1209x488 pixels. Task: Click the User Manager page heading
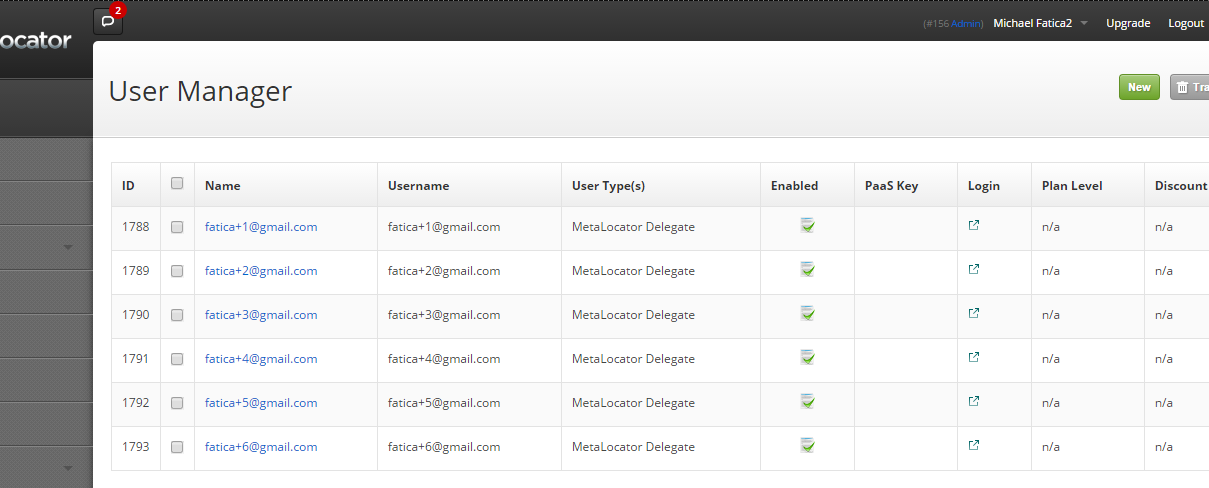coord(200,91)
